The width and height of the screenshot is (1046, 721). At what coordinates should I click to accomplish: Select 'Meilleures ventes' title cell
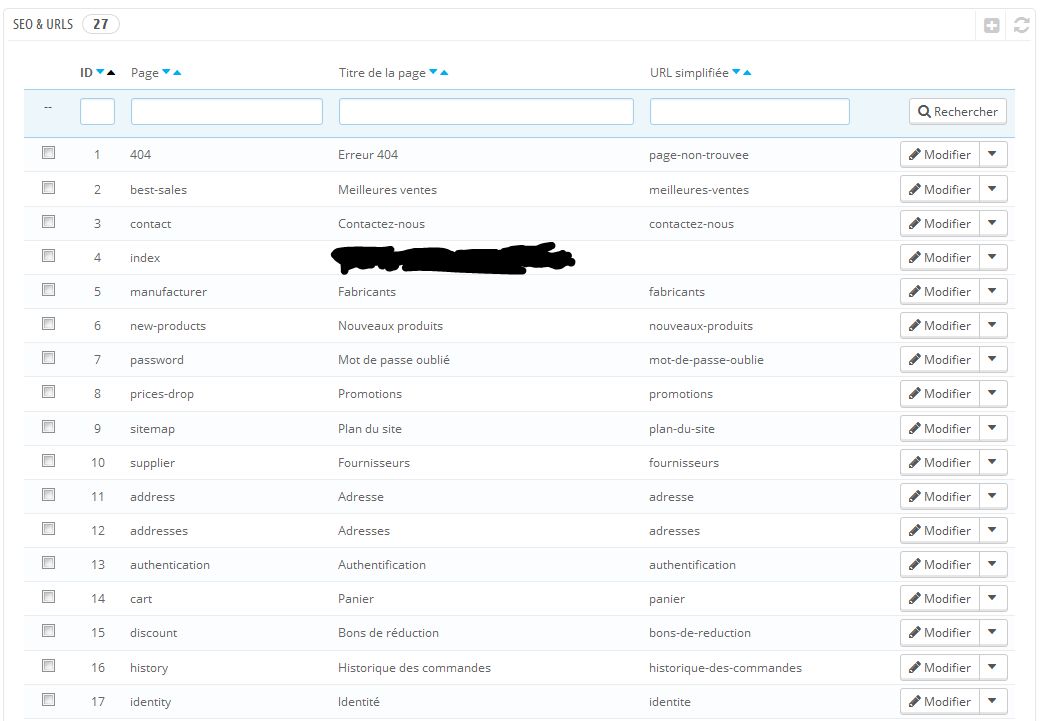pyautogui.click(x=388, y=189)
